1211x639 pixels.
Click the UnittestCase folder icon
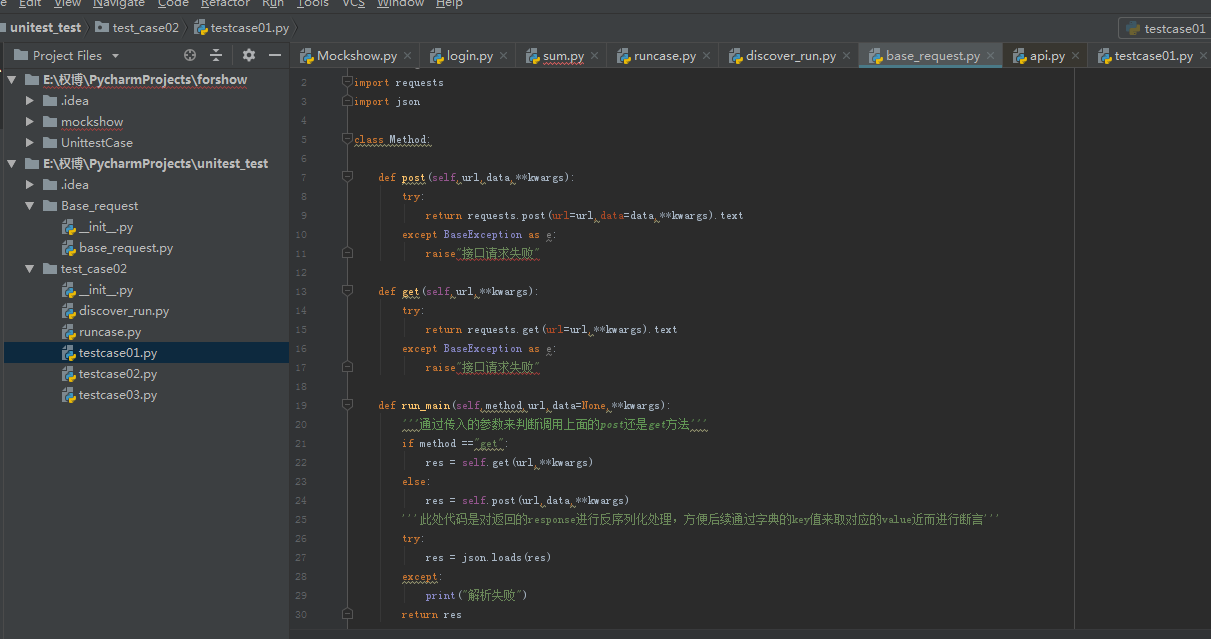point(49,143)
